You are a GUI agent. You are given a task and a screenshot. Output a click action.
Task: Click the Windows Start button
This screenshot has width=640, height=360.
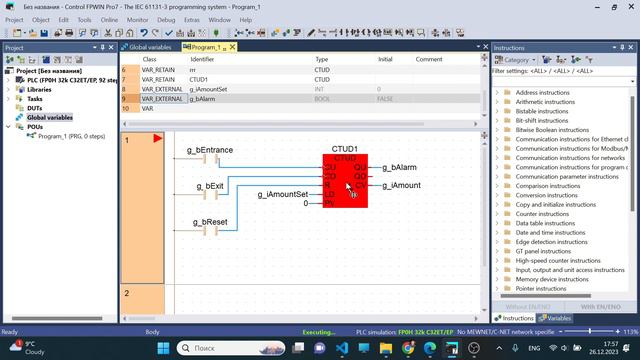pos(163,348)
